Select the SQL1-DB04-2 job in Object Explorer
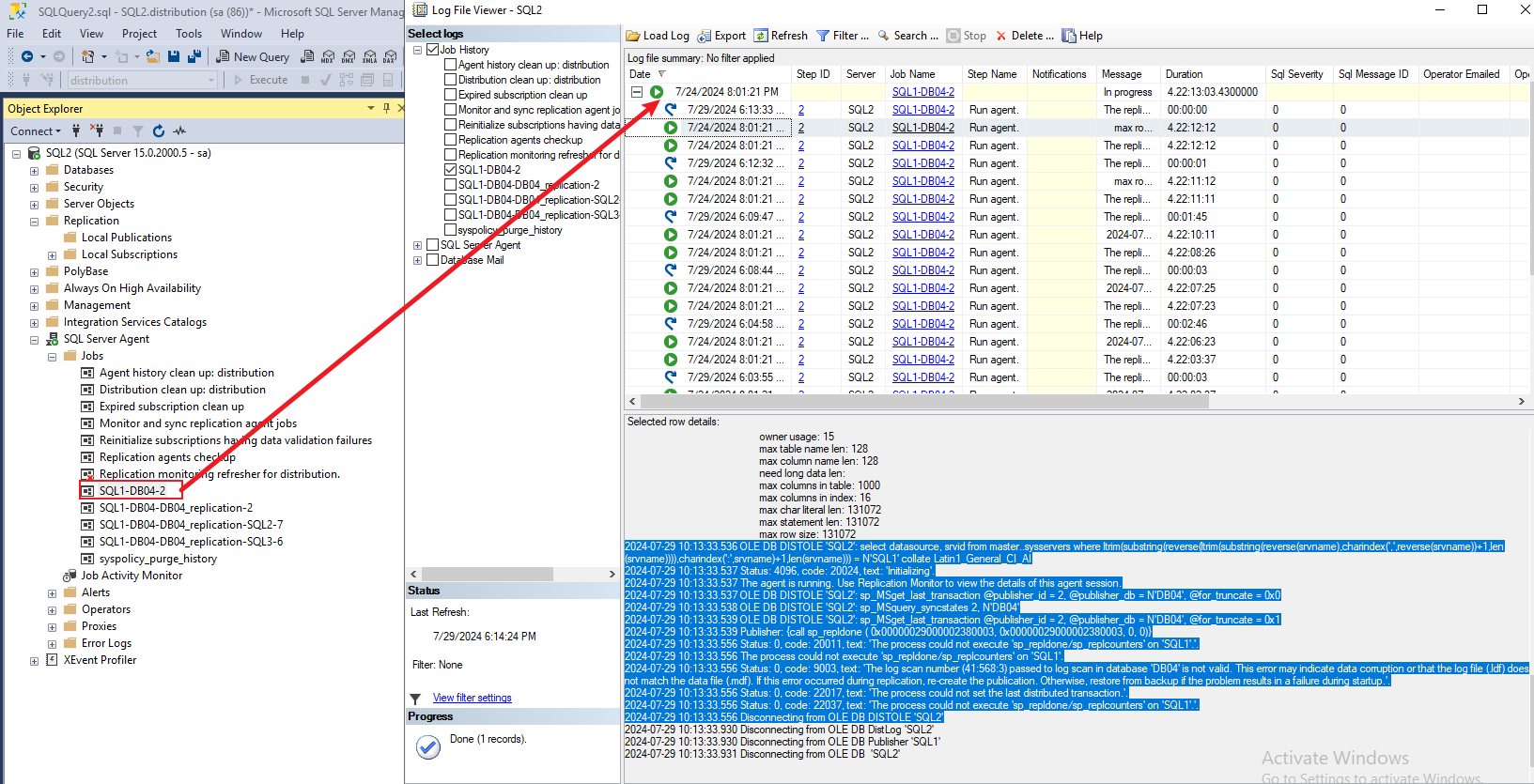The height and width of the screenshot is (784, 1534). [132, 491]
